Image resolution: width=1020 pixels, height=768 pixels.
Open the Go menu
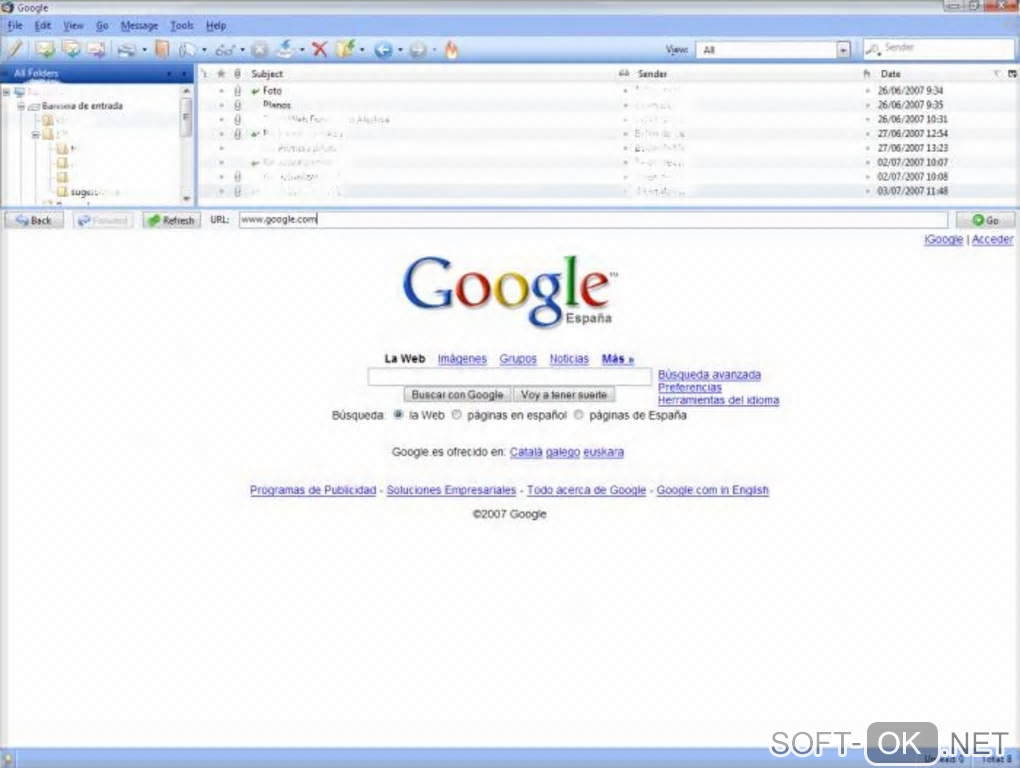click(x=102, y=25)
